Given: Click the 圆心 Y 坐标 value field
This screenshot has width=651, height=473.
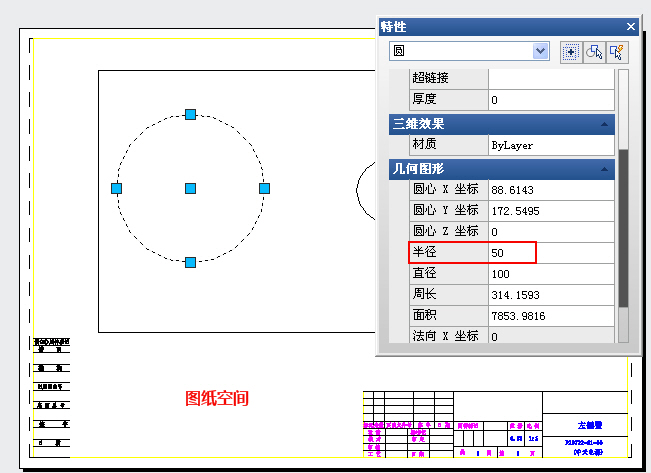Looking at the screenshot, I should [x=550, y=211].
